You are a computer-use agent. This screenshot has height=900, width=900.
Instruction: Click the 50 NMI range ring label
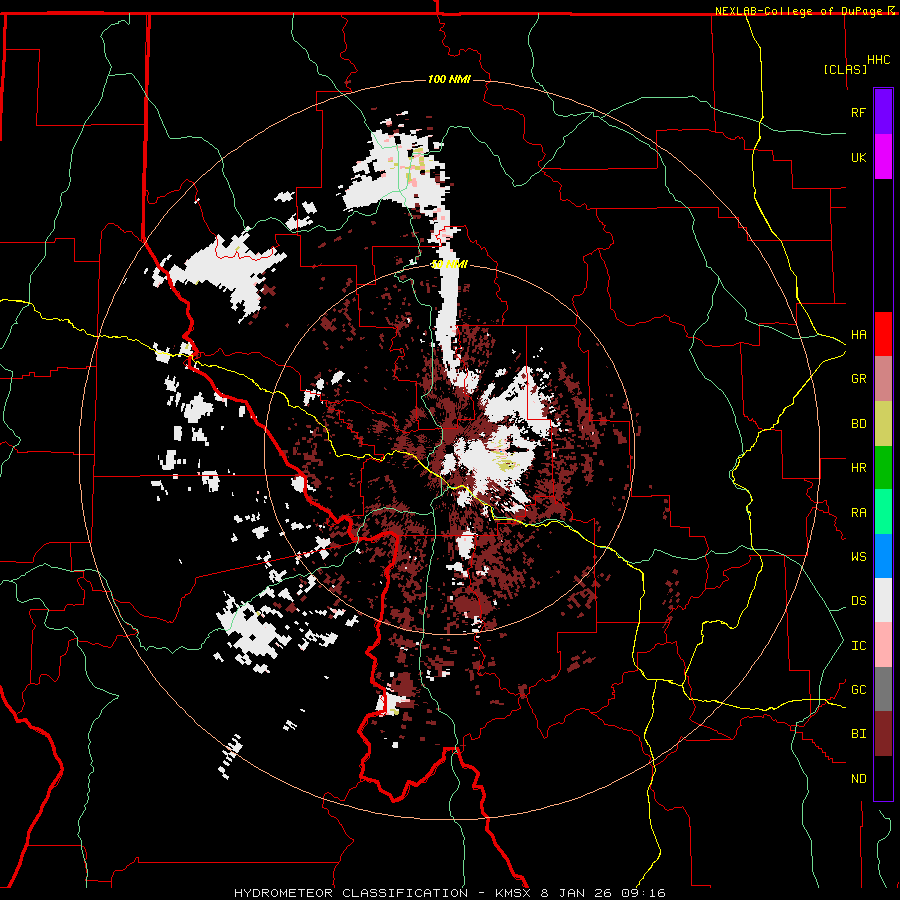point(449,264)
